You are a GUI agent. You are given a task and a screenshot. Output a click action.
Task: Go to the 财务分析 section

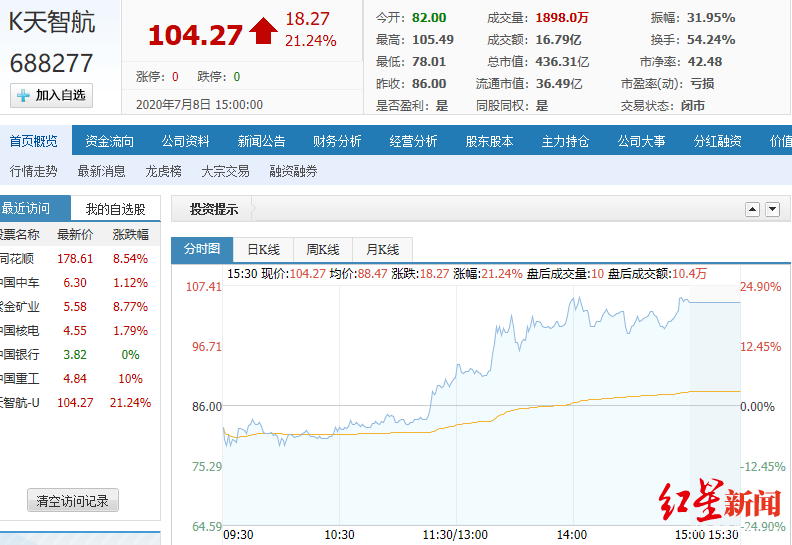[337, 141]
